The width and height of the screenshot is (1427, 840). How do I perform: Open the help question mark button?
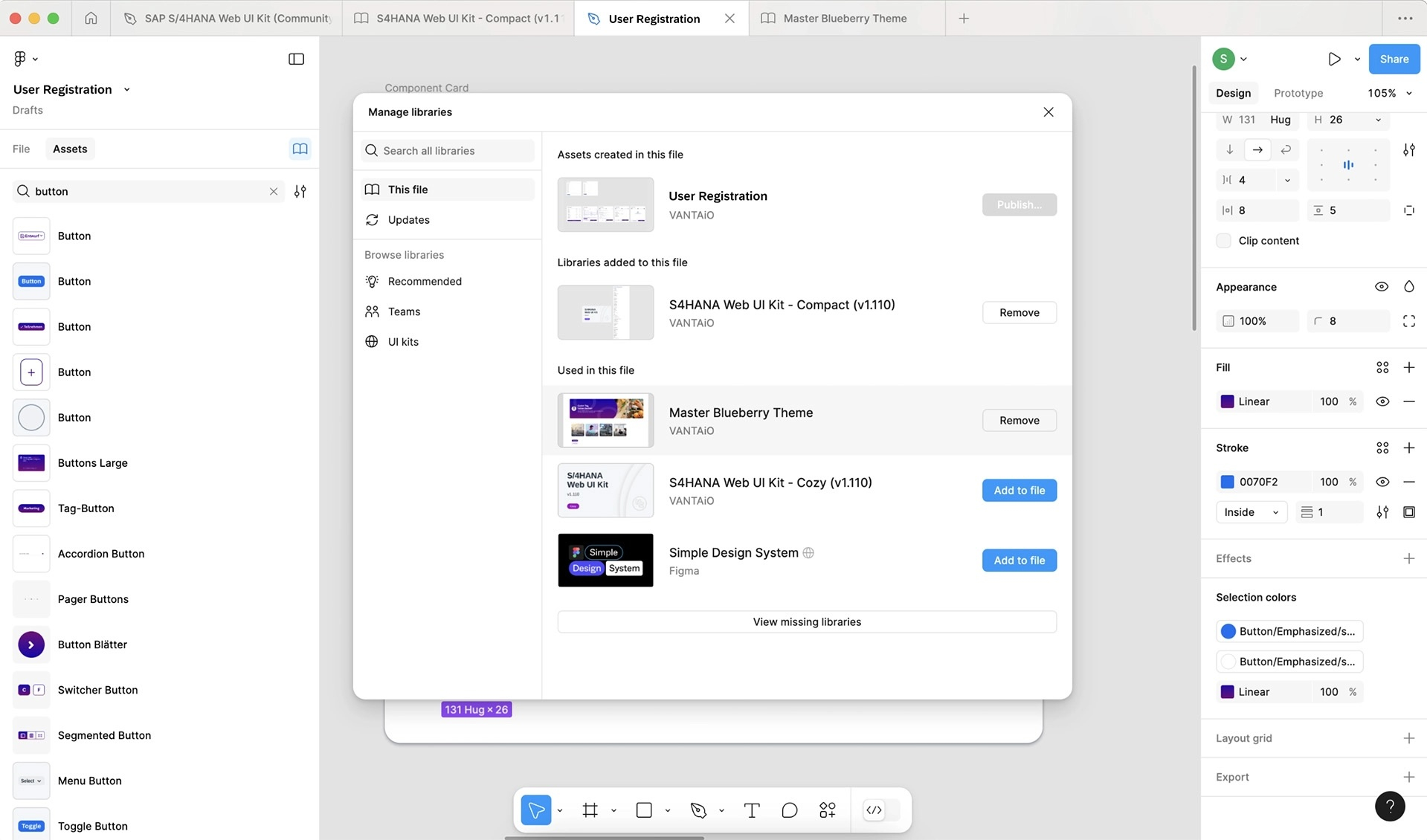1389,806
